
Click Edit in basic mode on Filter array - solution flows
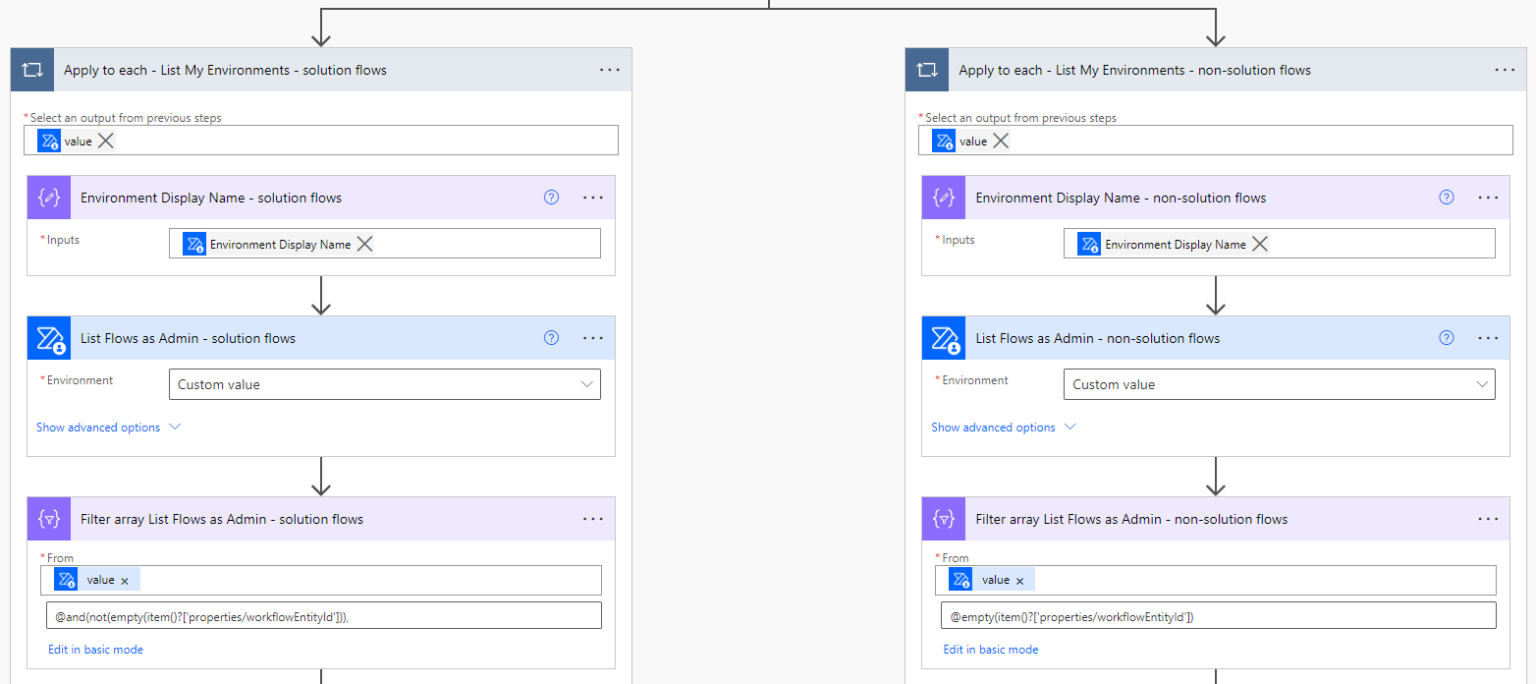(x=95, y=649)
